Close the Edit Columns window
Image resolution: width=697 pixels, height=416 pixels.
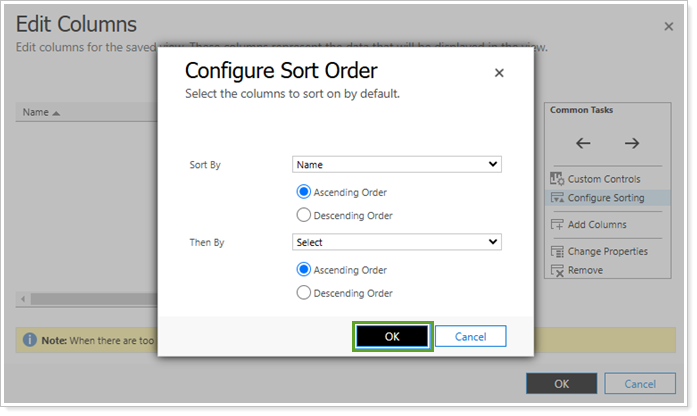coord(668,26)
